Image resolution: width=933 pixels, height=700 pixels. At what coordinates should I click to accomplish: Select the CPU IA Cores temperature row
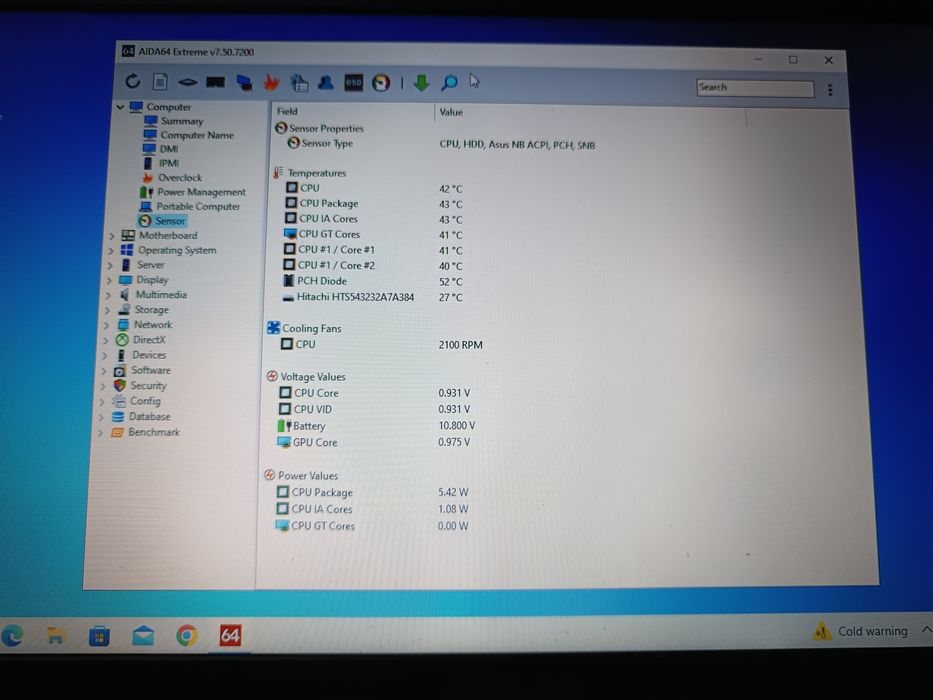coord(374,219)
